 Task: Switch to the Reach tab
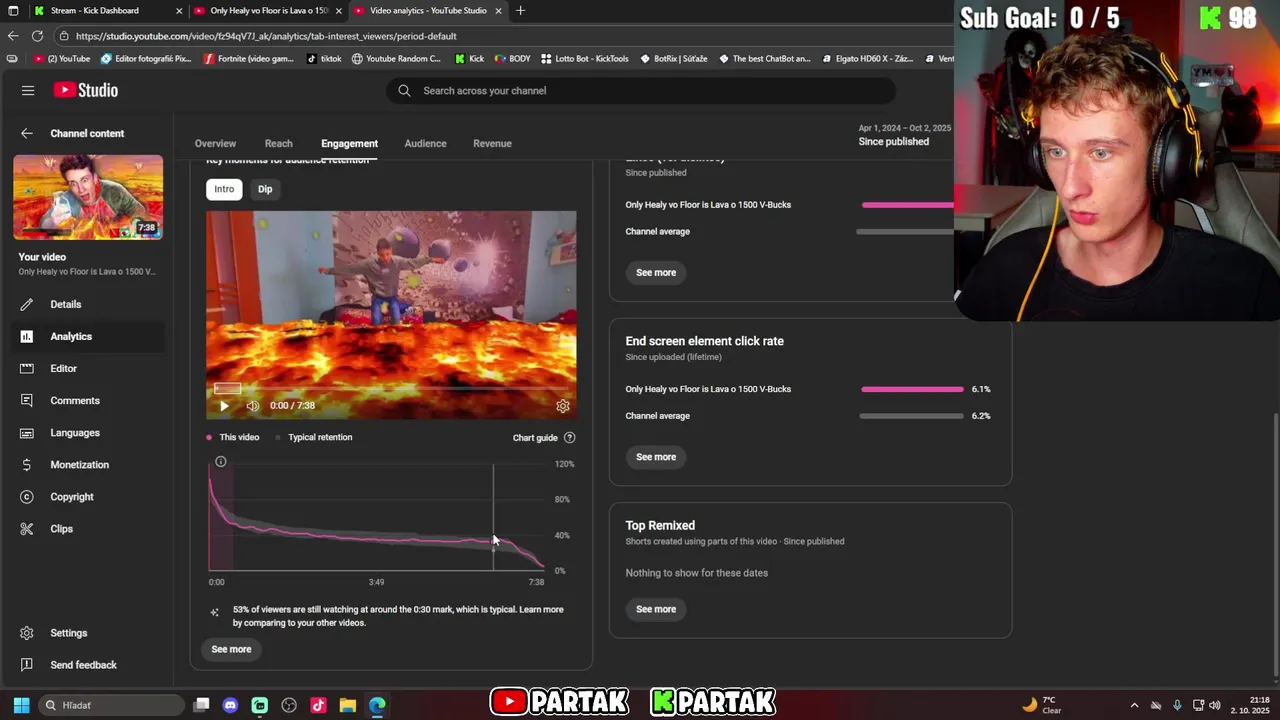tap(279, 143)
